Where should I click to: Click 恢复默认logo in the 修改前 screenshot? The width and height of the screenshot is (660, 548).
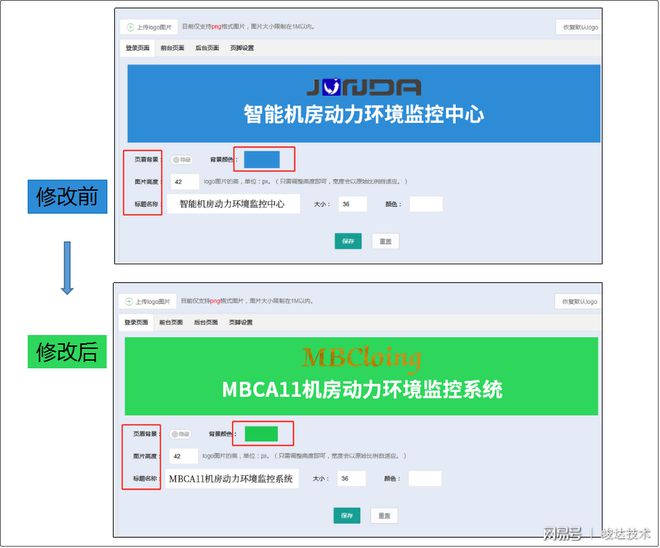click(x=580, y=27)
